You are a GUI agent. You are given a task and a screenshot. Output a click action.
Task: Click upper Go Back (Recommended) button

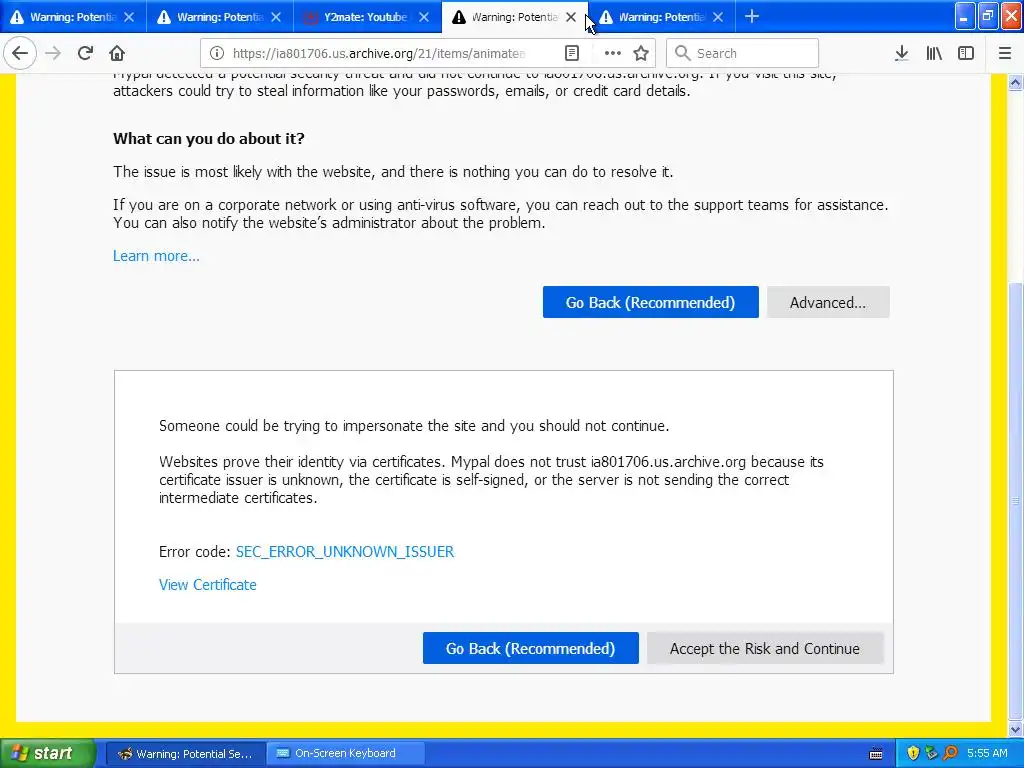[x=650, y=302]
